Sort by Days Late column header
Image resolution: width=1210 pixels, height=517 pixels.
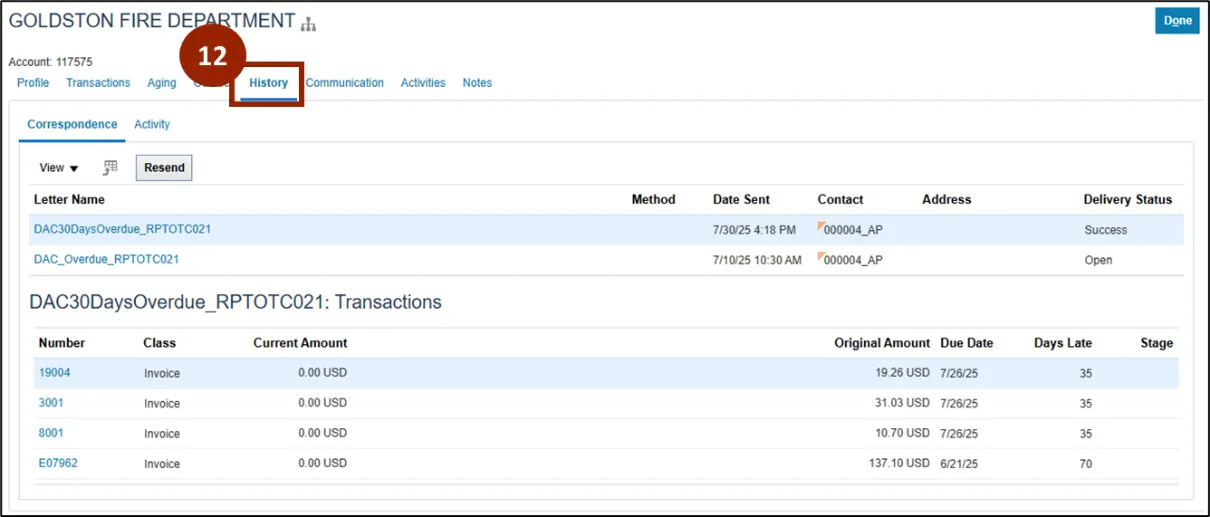tap(1062, 343)
